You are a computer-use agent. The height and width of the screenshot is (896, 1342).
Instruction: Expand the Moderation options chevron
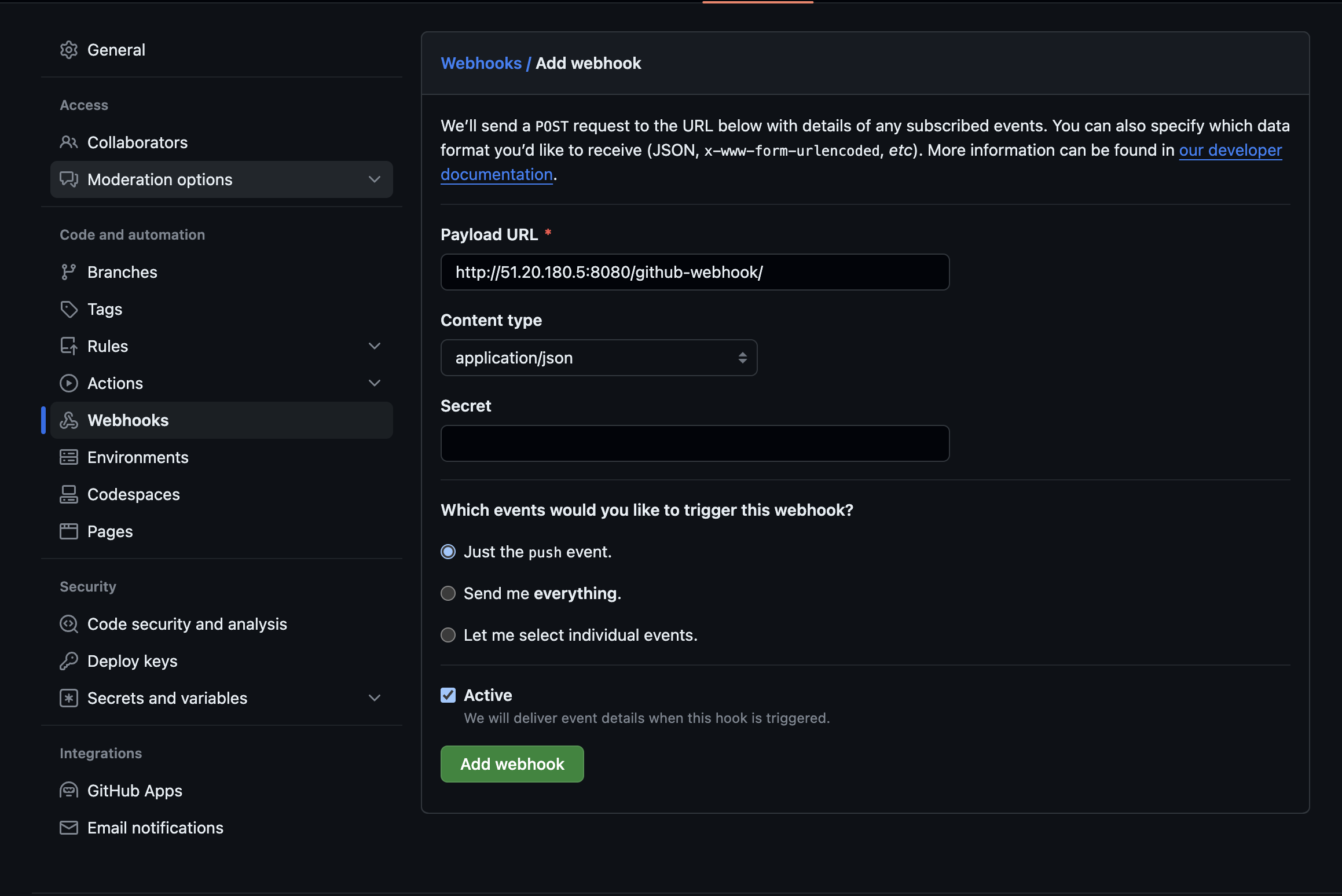point(375,179)
